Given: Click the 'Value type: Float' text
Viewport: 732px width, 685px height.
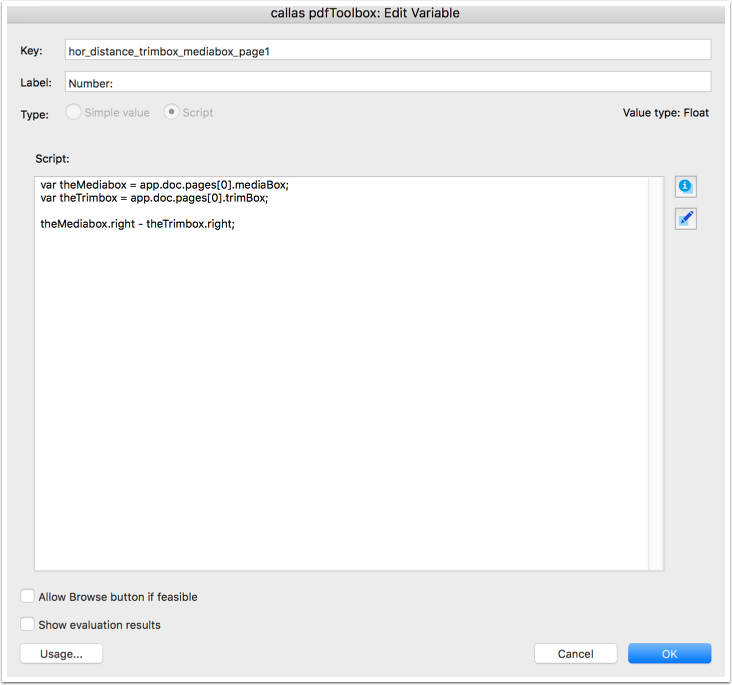Looking at the screenshot, I should pos(666,113).
